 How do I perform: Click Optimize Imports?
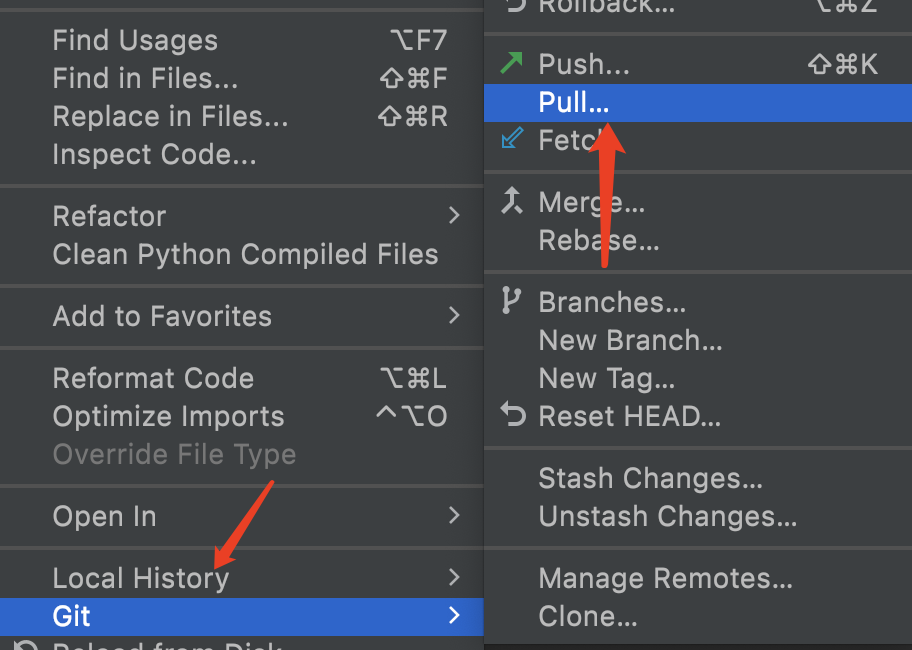(x=168, y=416)
